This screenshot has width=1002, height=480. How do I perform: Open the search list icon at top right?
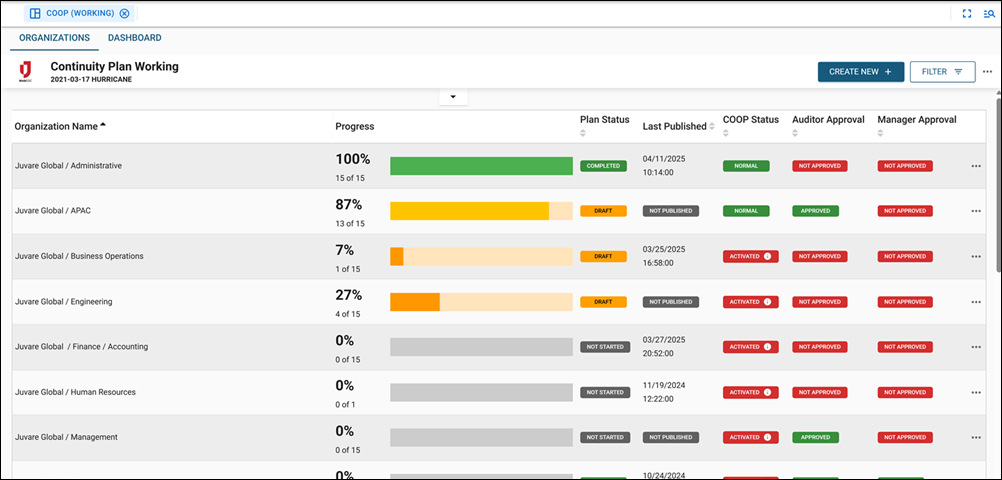[988, 14]
